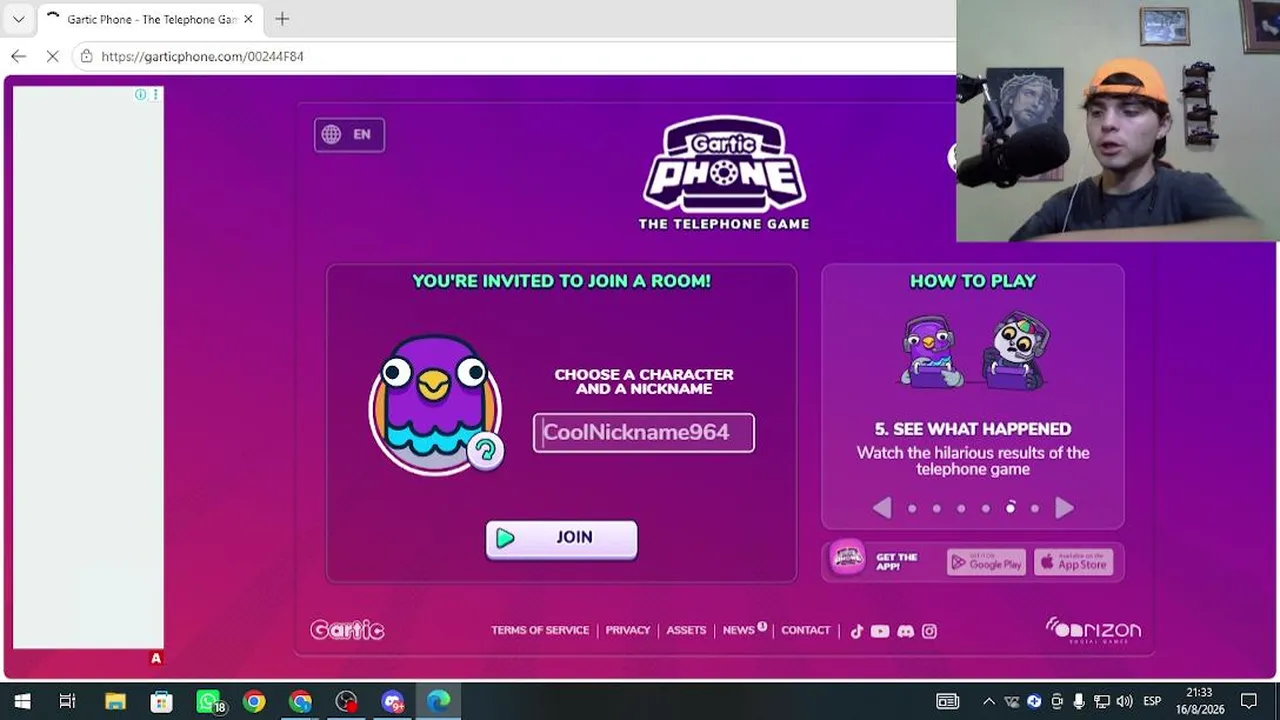Open the volume control in the tray
The width and height of the screenshot is (1280, 720).
click(1124, 701)
